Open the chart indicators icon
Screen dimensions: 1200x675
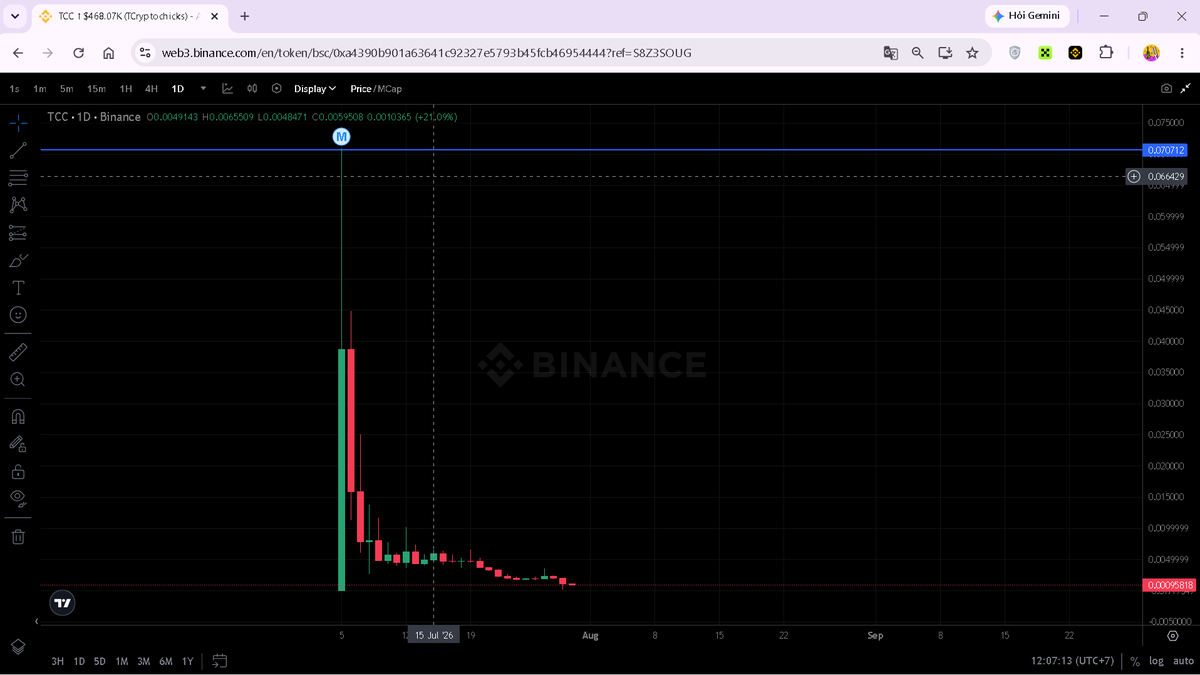click(227, 89)
